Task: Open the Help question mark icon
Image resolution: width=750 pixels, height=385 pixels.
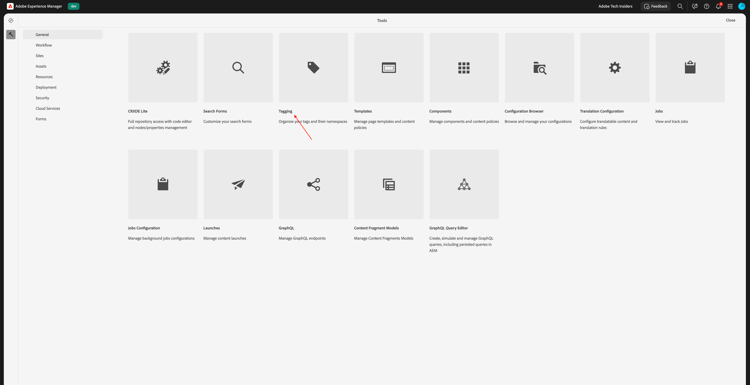Action: click(x=706, y=6)
